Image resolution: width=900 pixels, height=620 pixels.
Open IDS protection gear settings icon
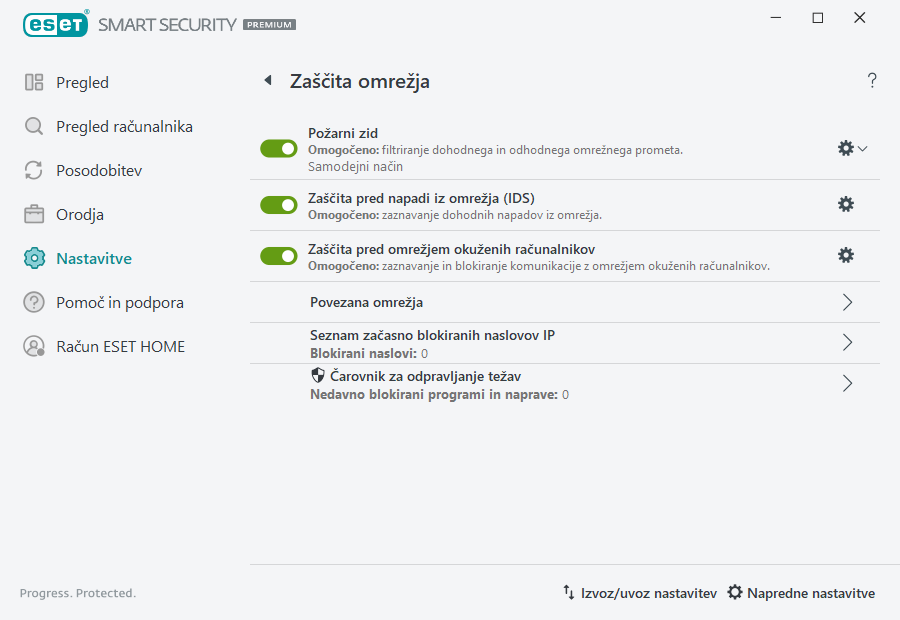[846, 203]
